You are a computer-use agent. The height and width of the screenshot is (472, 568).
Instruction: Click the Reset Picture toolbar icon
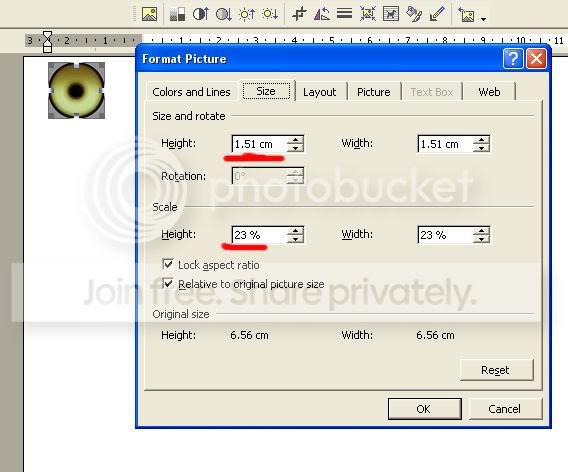click(466, 15)
